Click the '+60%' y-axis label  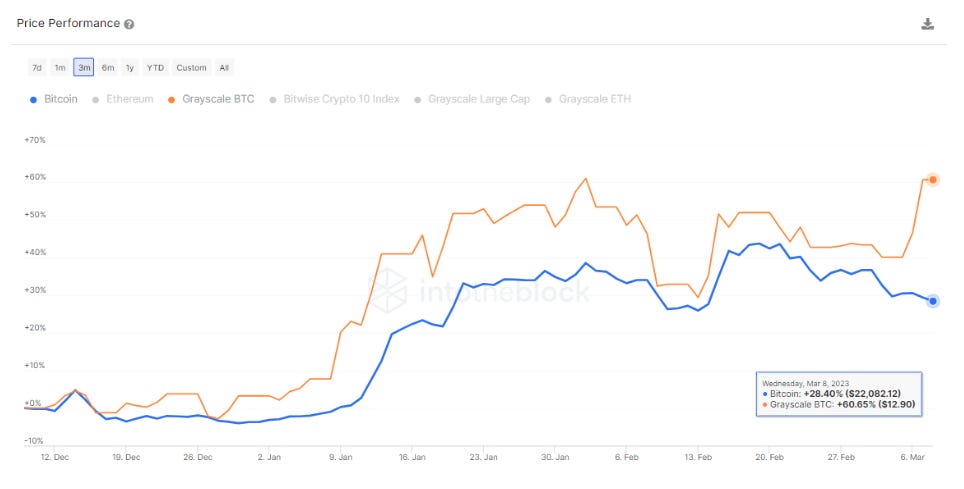click(35, 177)
